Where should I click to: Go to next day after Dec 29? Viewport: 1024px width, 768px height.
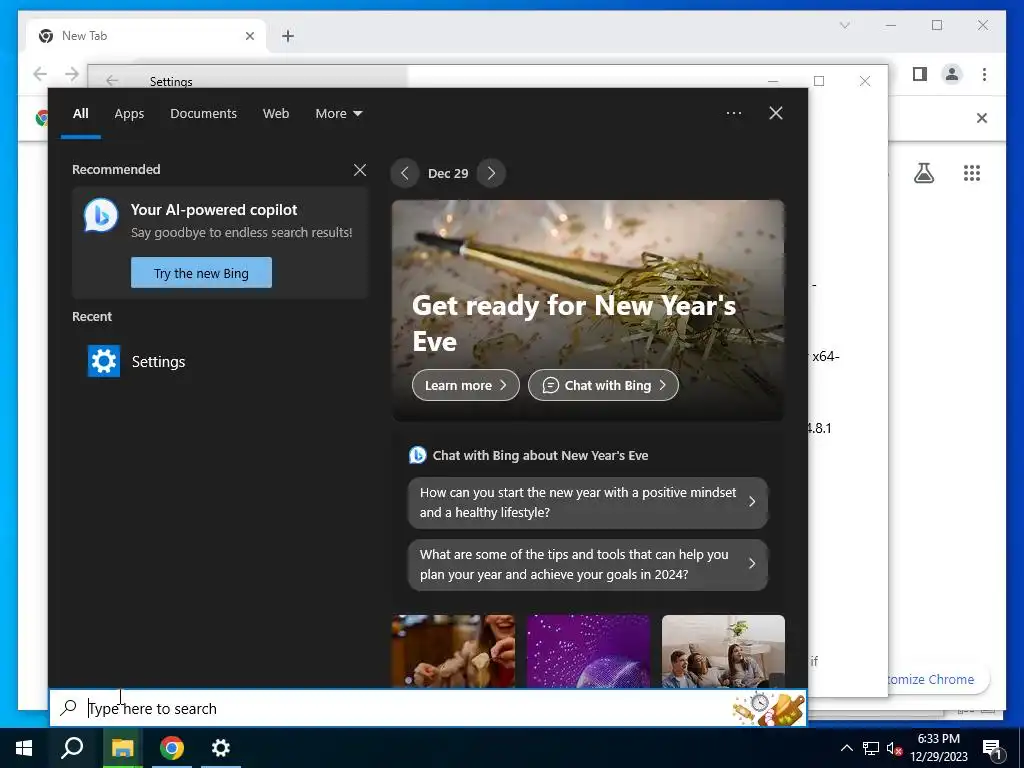tap(491, 174)
